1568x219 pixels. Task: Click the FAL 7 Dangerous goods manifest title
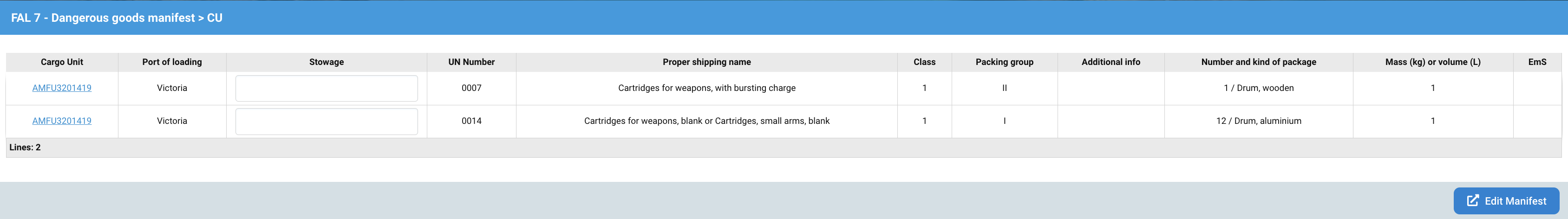click(116, 18)
